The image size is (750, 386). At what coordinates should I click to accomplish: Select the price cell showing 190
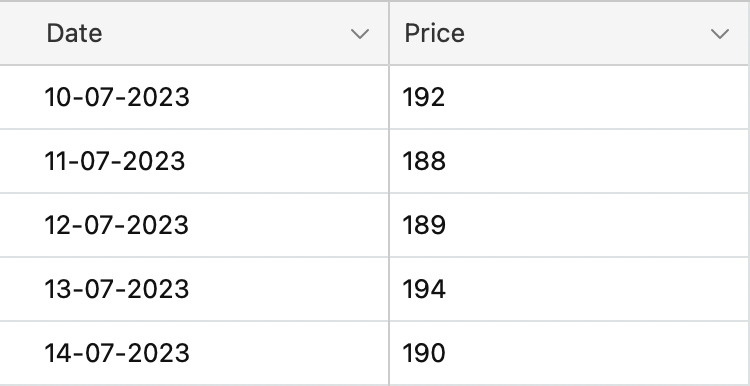click(569, 353)
